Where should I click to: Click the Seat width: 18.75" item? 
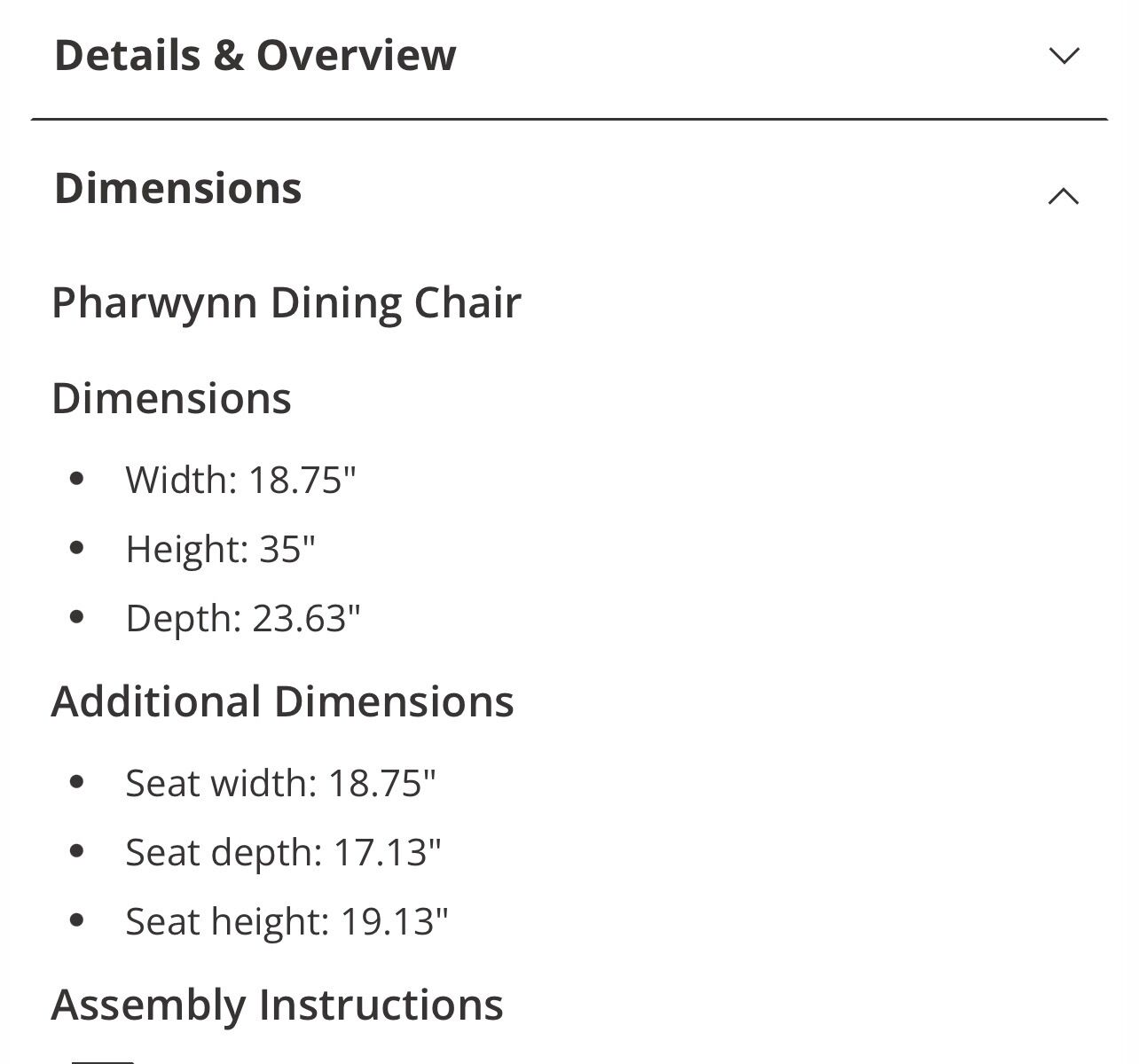[280, 783]
